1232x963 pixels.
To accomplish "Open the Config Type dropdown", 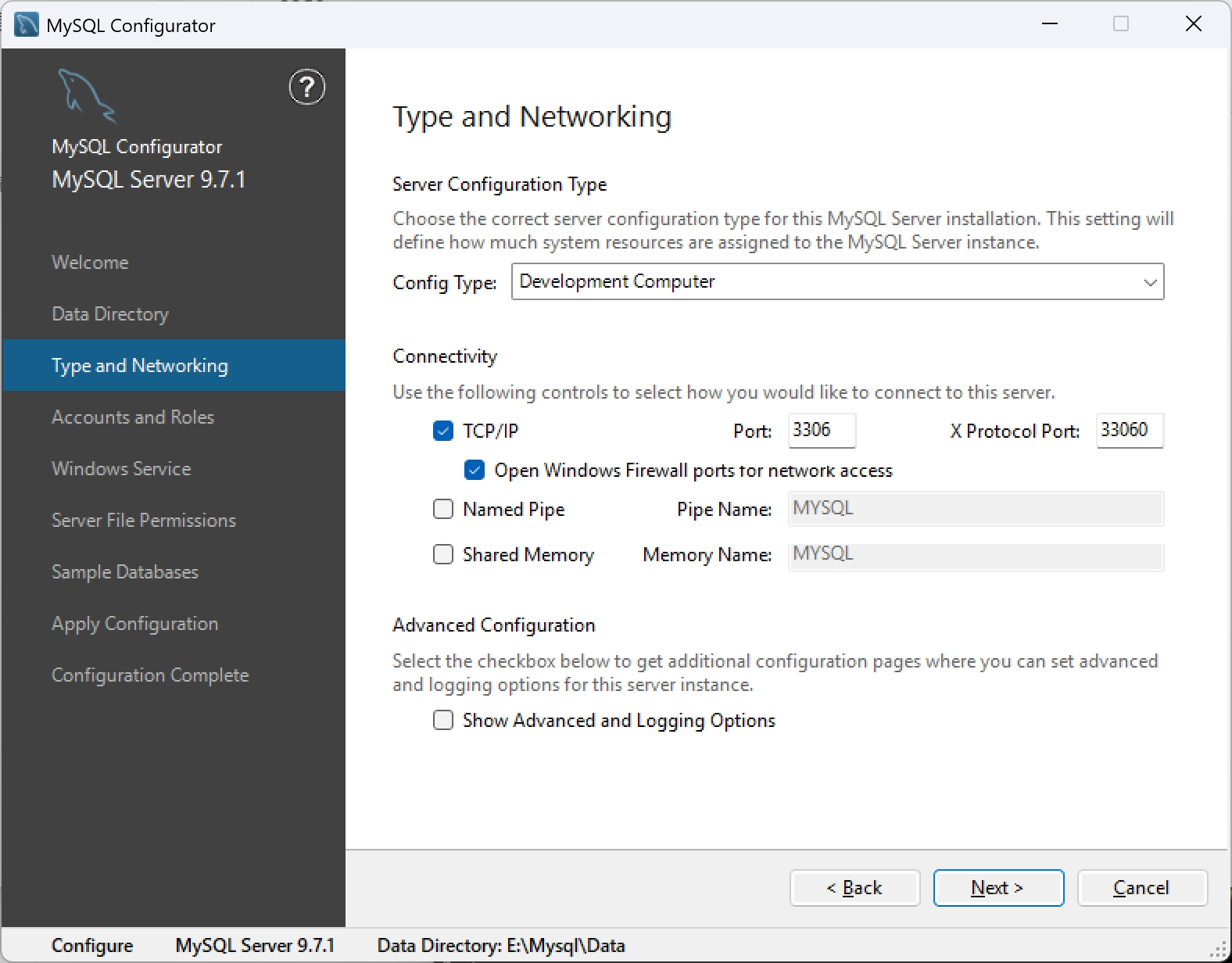I will pyautogui.click(x=837, y=281).
